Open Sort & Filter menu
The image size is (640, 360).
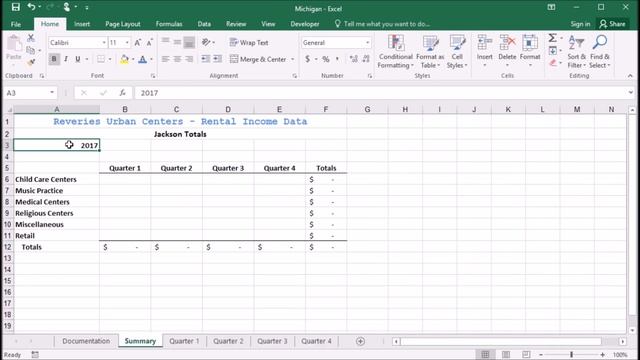[576, 51]
